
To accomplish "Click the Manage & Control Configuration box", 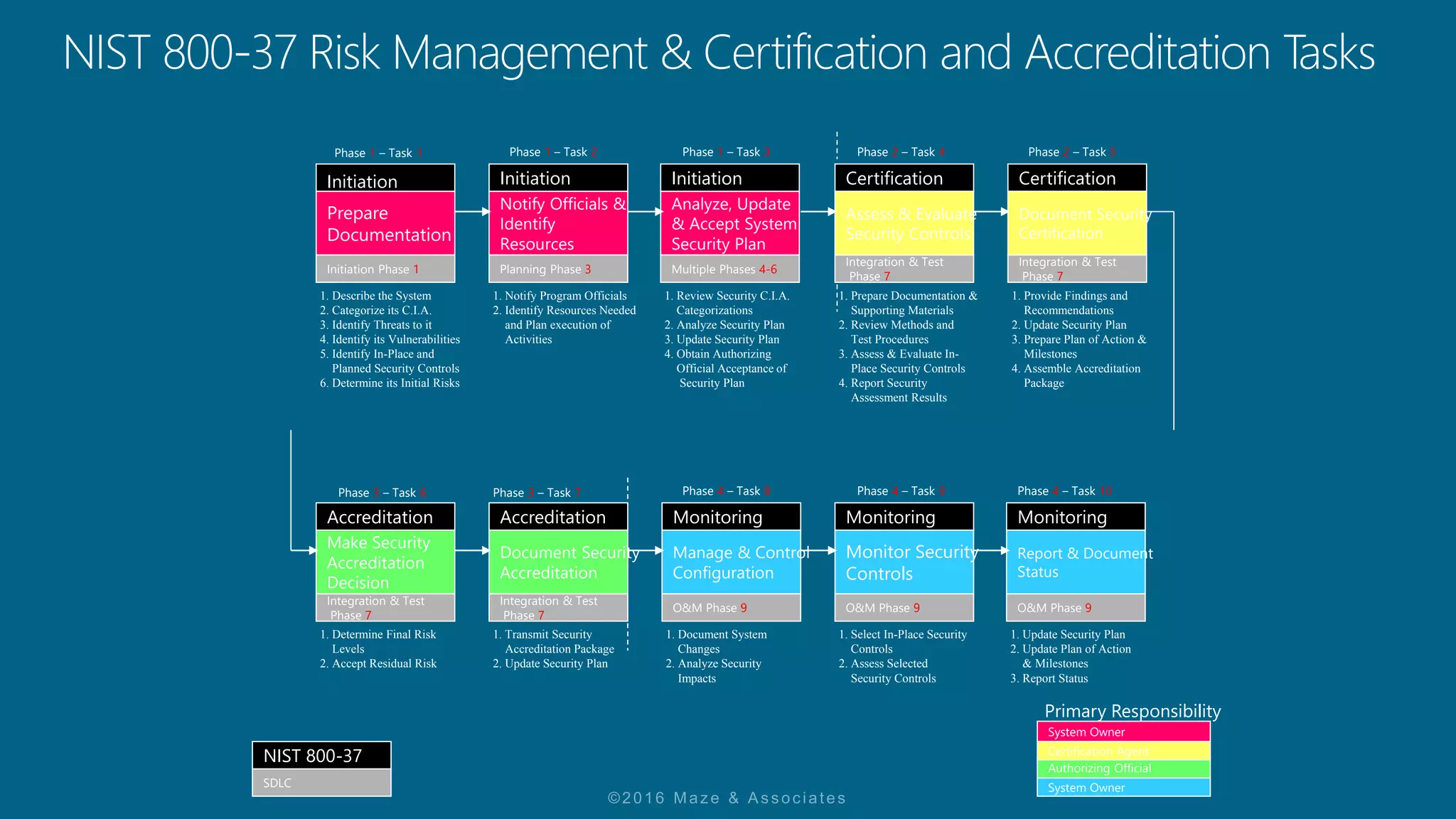I will (x=732, y=562).
